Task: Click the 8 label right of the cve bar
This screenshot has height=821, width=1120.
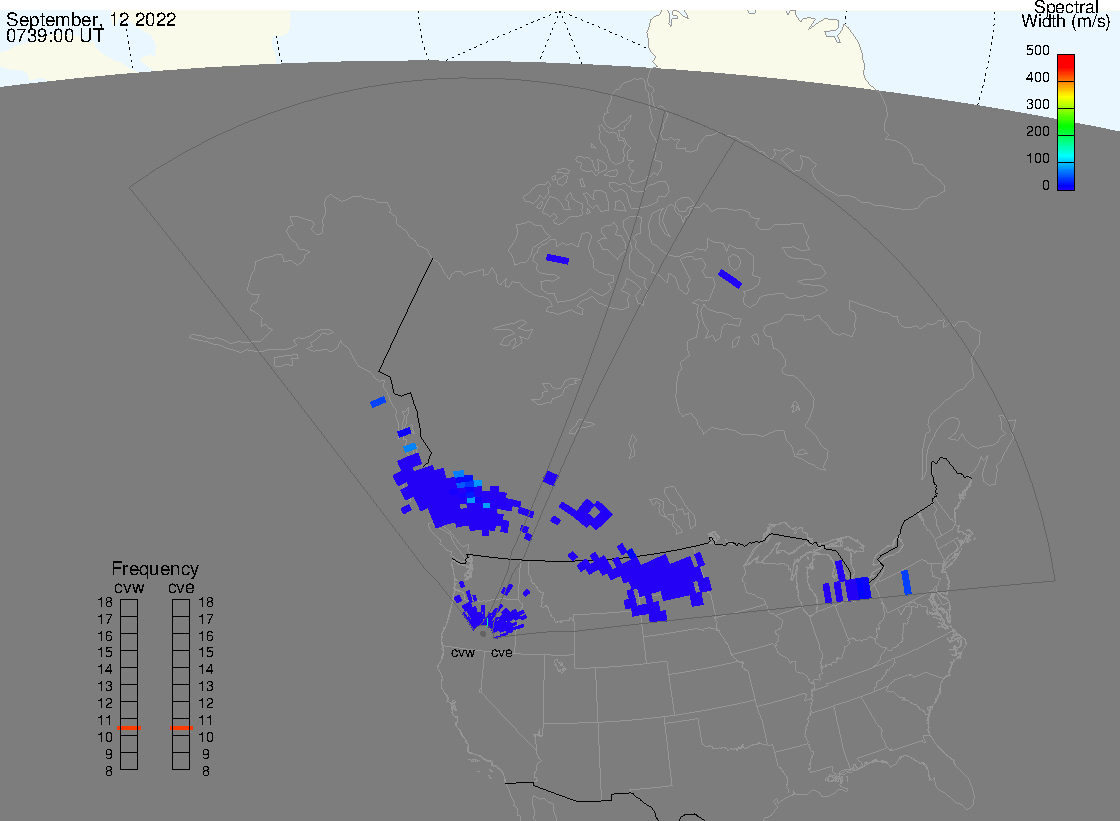Action: click(206, 771)
